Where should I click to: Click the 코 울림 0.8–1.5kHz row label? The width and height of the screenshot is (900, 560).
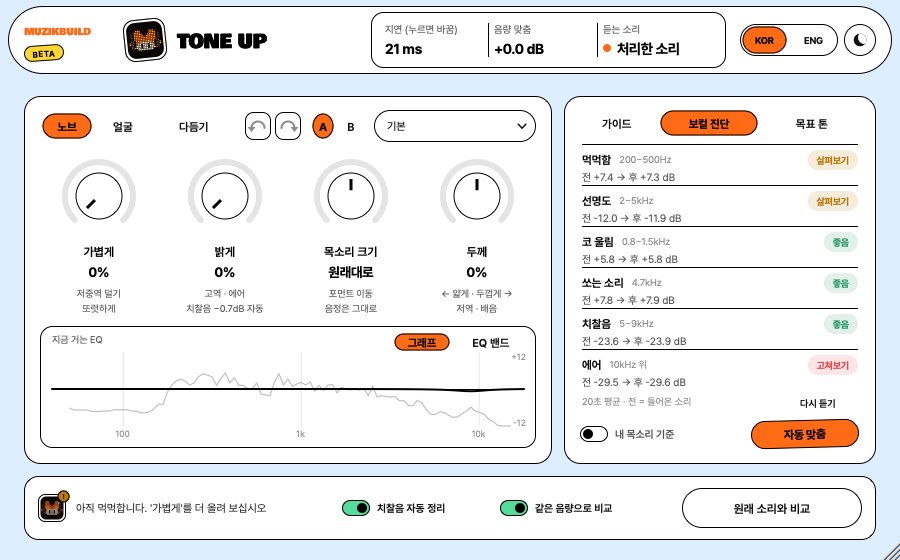[626, 242]
